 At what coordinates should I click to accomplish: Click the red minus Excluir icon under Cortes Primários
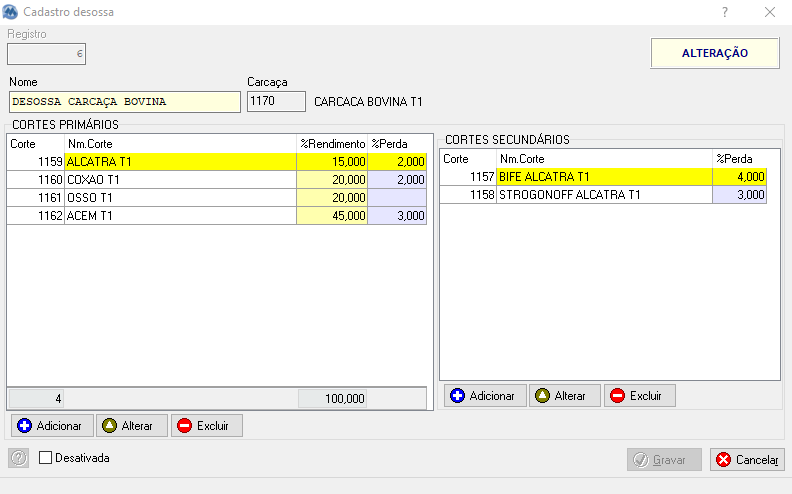184,426
